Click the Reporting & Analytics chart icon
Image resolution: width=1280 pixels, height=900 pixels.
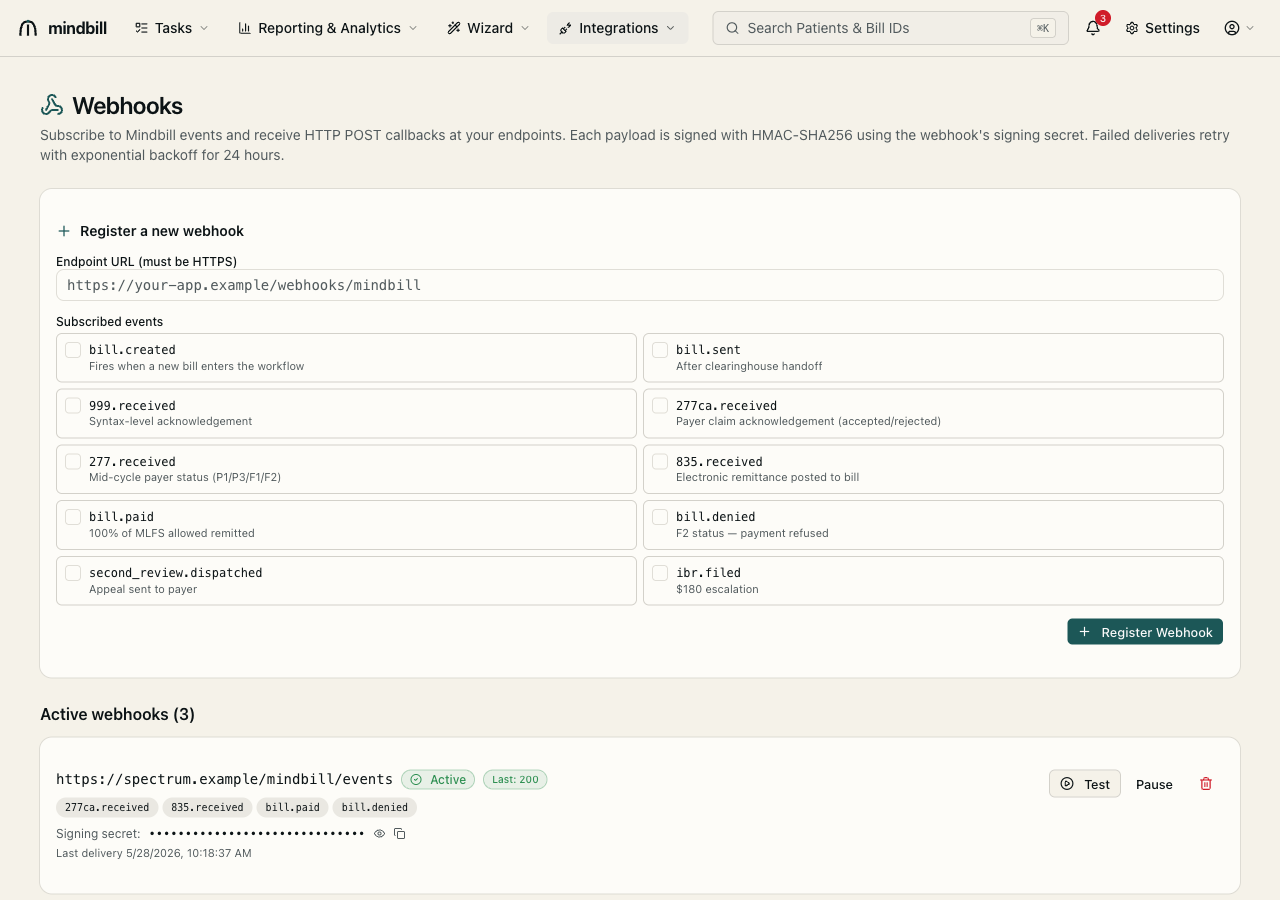tap(245, 28)
